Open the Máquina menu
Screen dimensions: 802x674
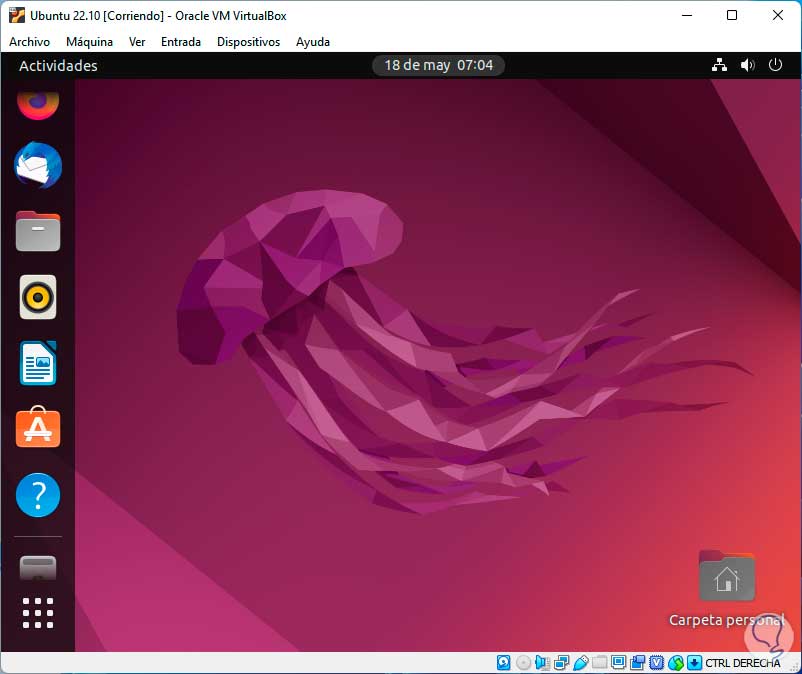point(90,42)
